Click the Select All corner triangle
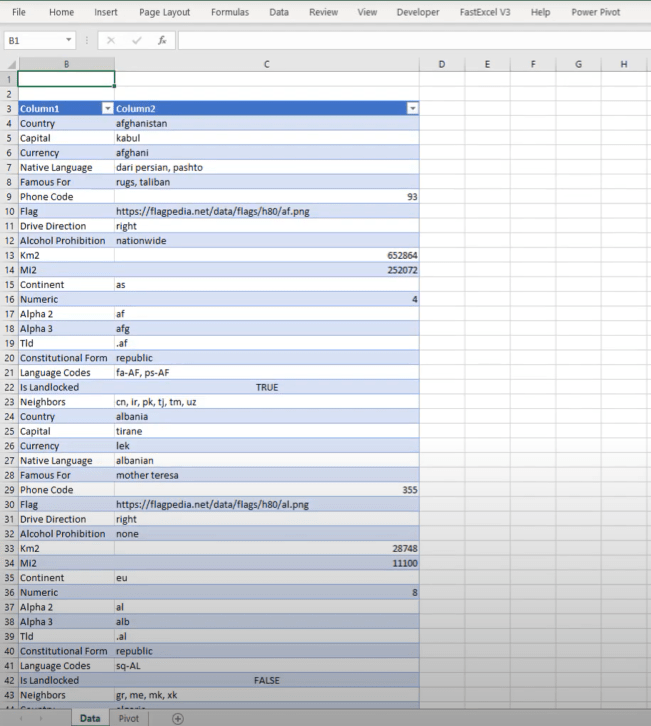The image size is (651, 726). 12,64
